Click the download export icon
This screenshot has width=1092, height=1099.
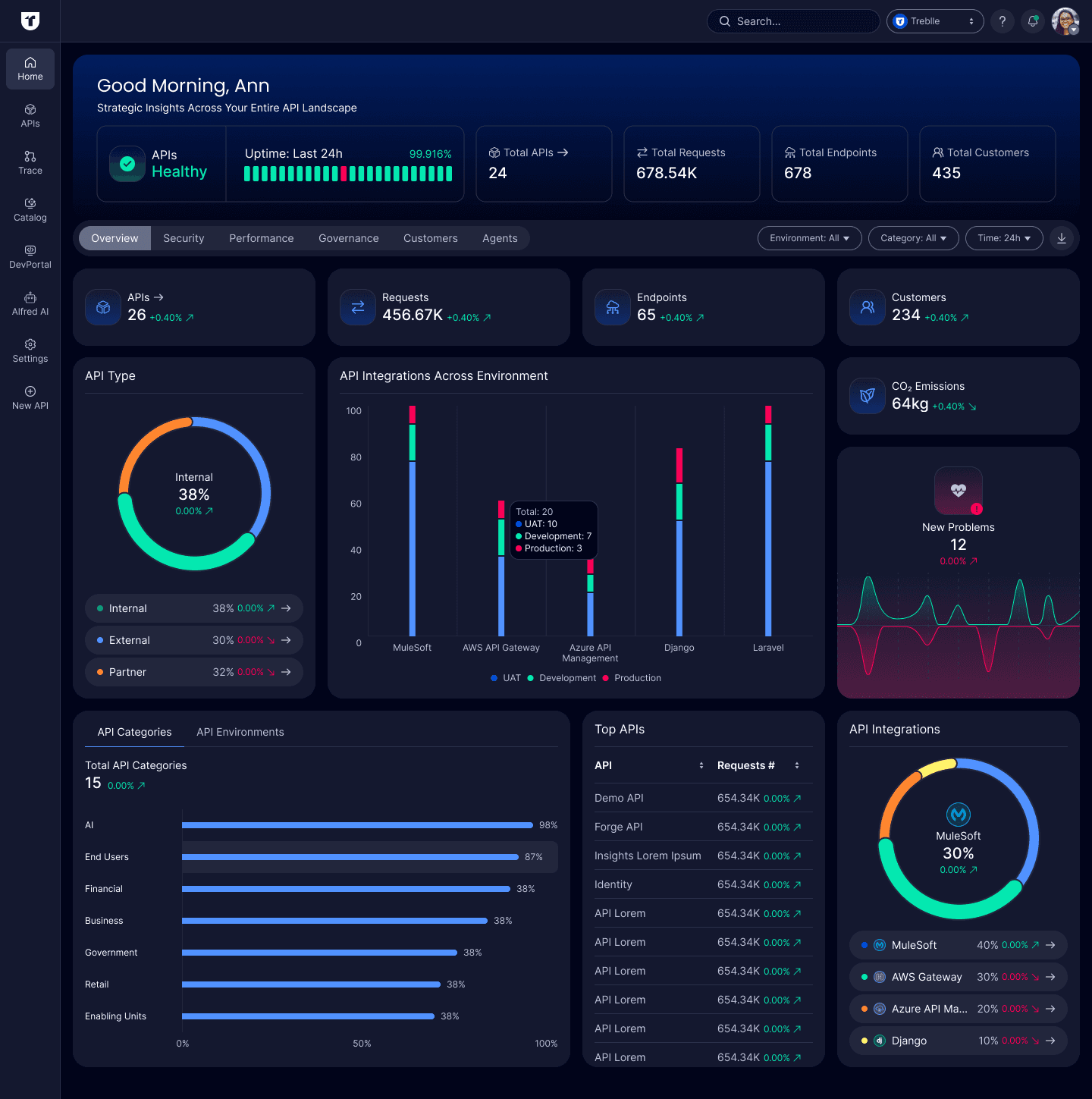pyautogui.click(x=1062, y=238)
